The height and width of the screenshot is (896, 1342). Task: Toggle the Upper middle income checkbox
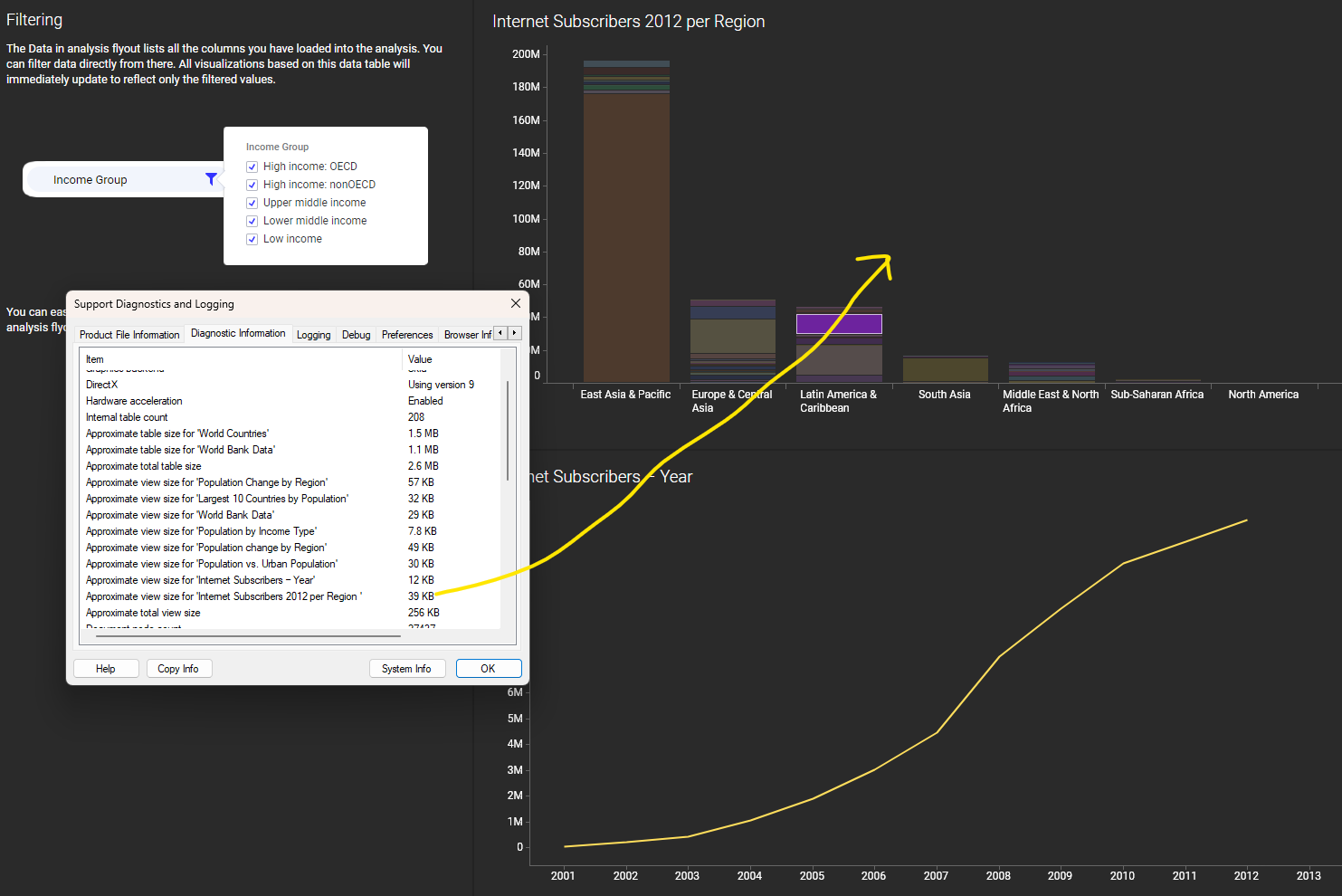coord(252,203)
